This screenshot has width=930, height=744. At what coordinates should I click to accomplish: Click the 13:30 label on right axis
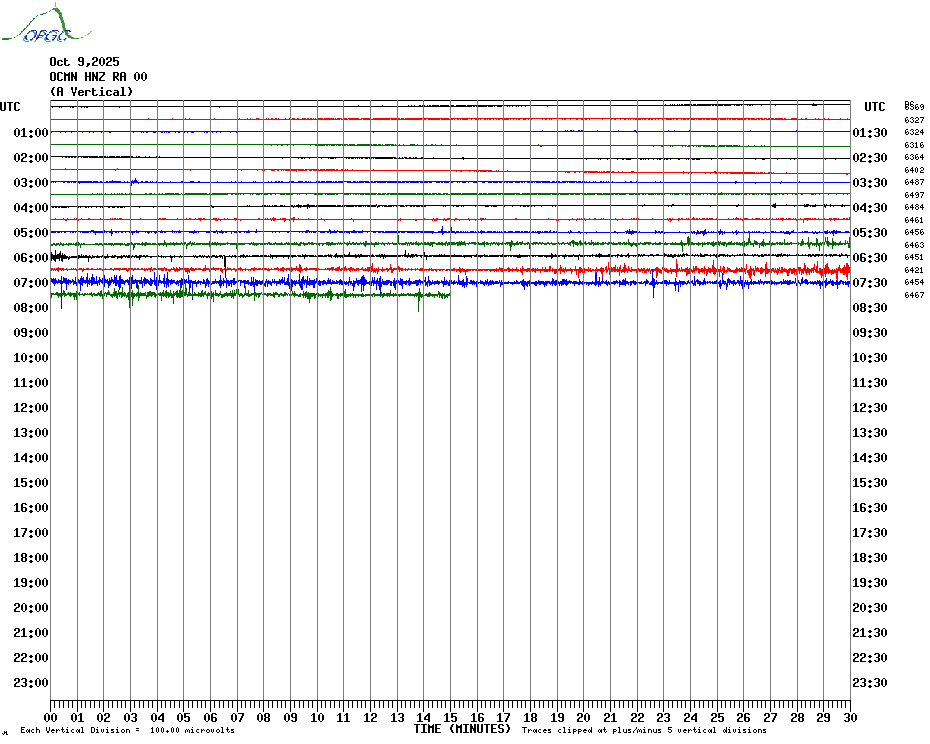click(870, 433)
